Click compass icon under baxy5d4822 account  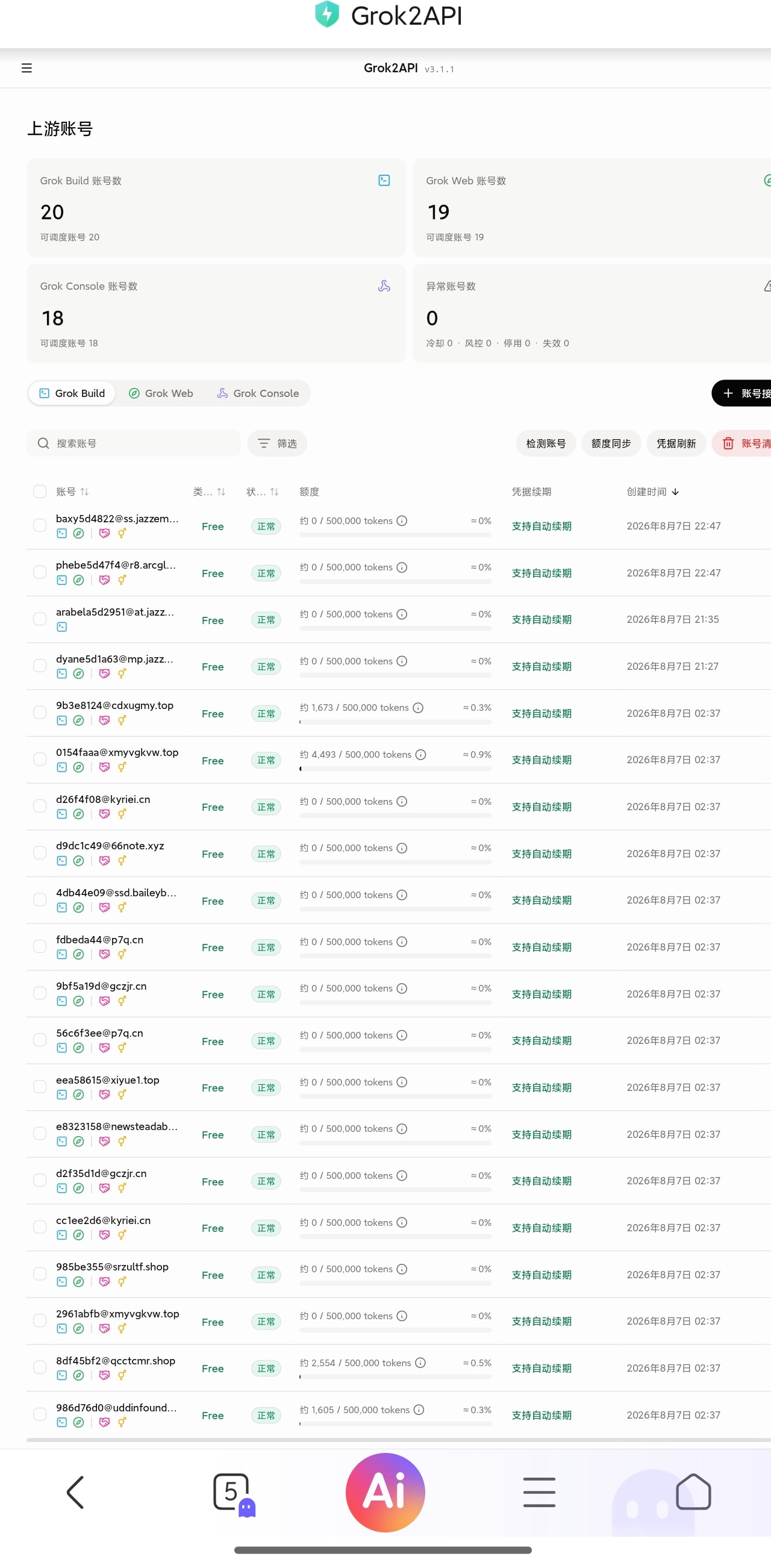78,533
